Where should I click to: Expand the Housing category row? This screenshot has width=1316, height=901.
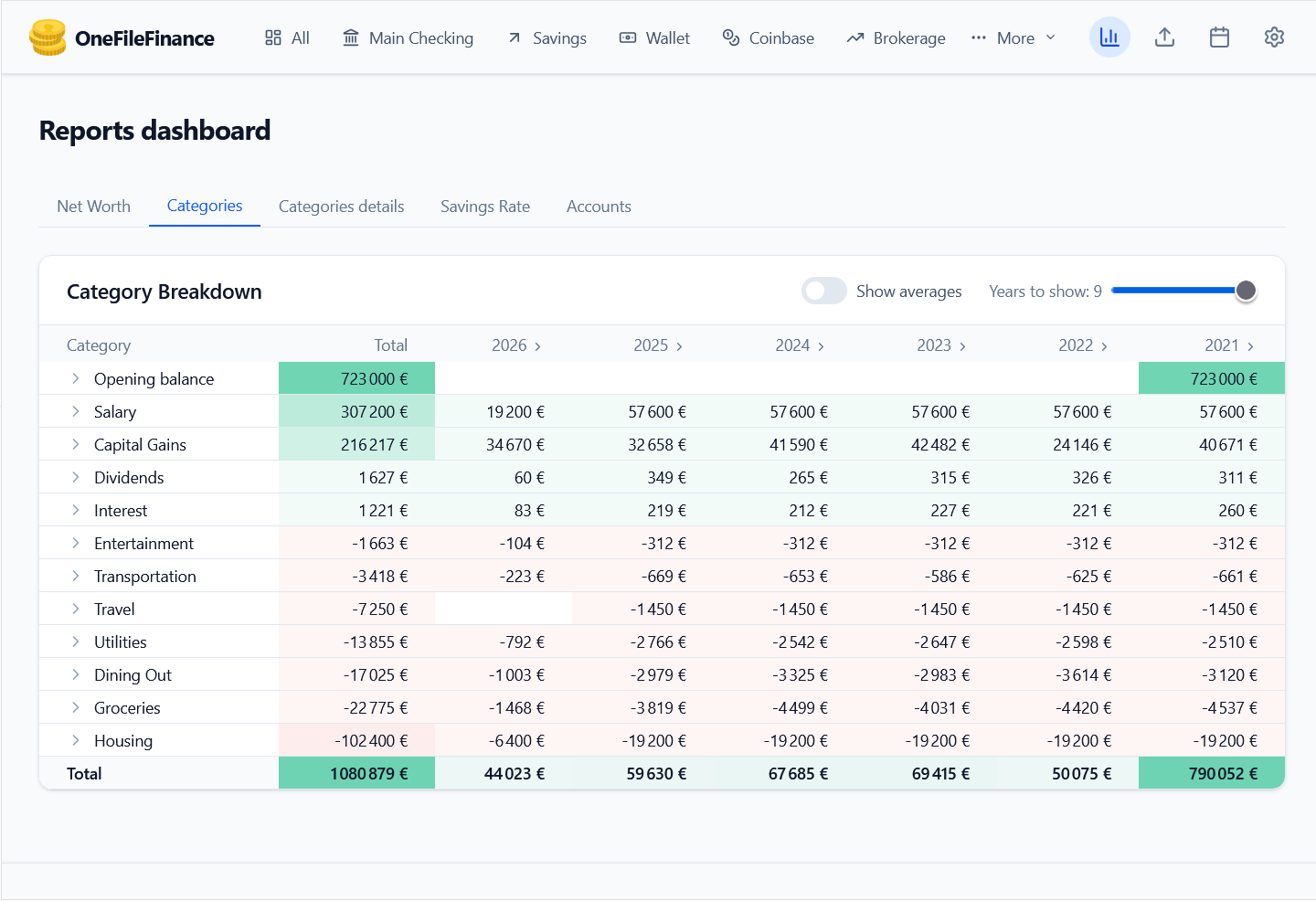click(75, 739)
